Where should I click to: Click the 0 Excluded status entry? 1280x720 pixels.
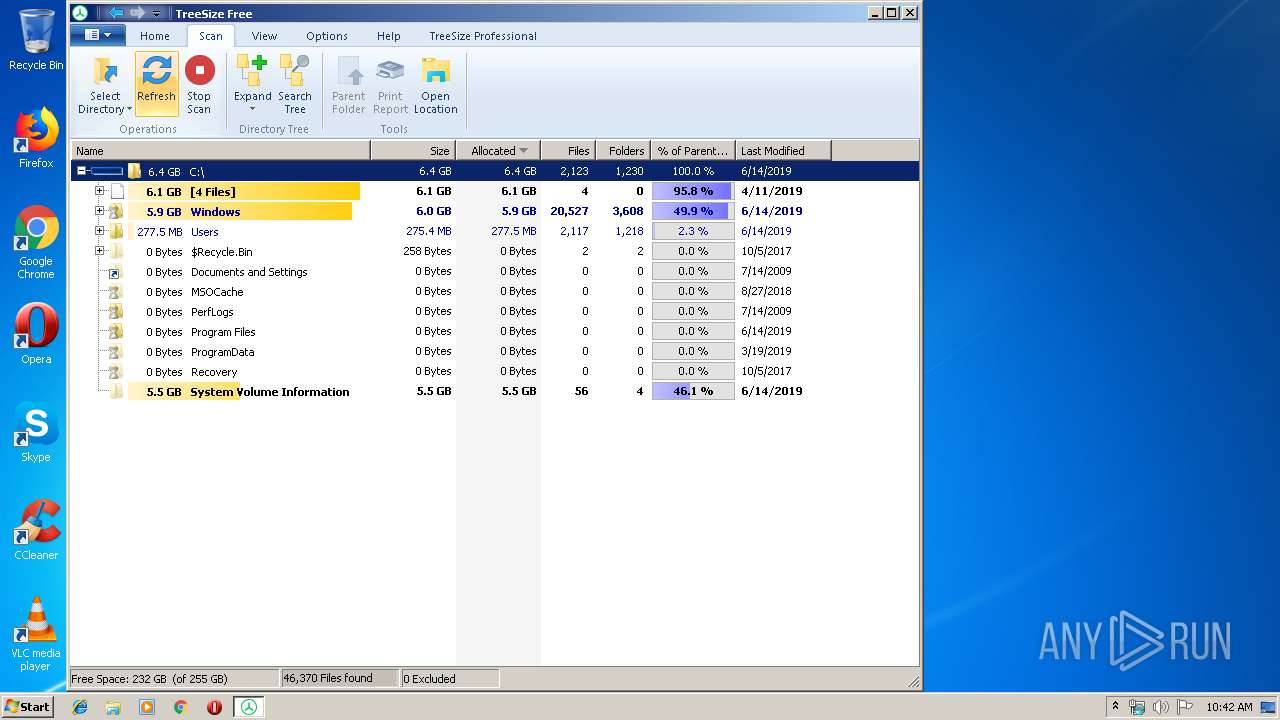click(x=449, y=679)
